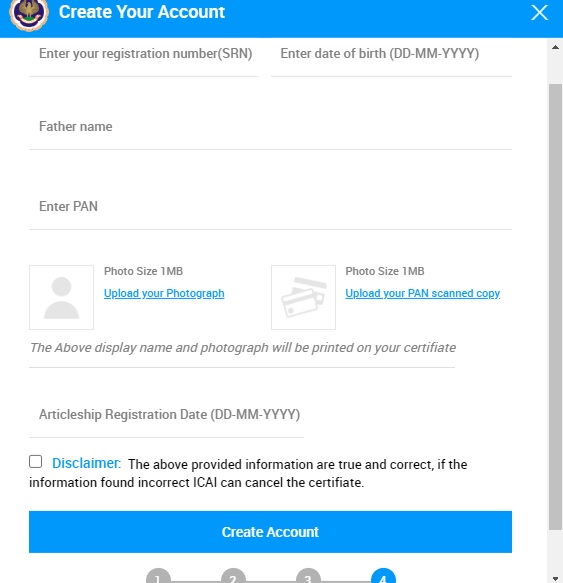The image size is (563, 583).
Task: Select the active step 4 circle
Action: click(x=383, y=576)
